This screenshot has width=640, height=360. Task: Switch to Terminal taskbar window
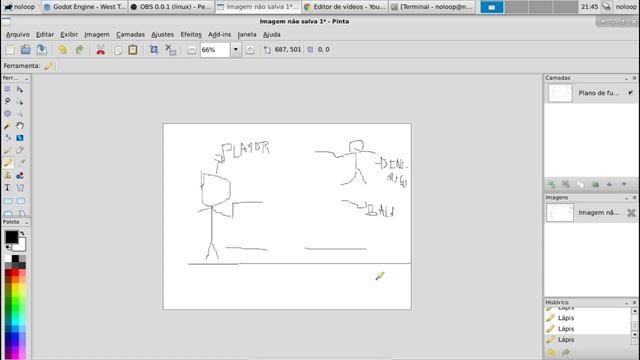[432, 7]
